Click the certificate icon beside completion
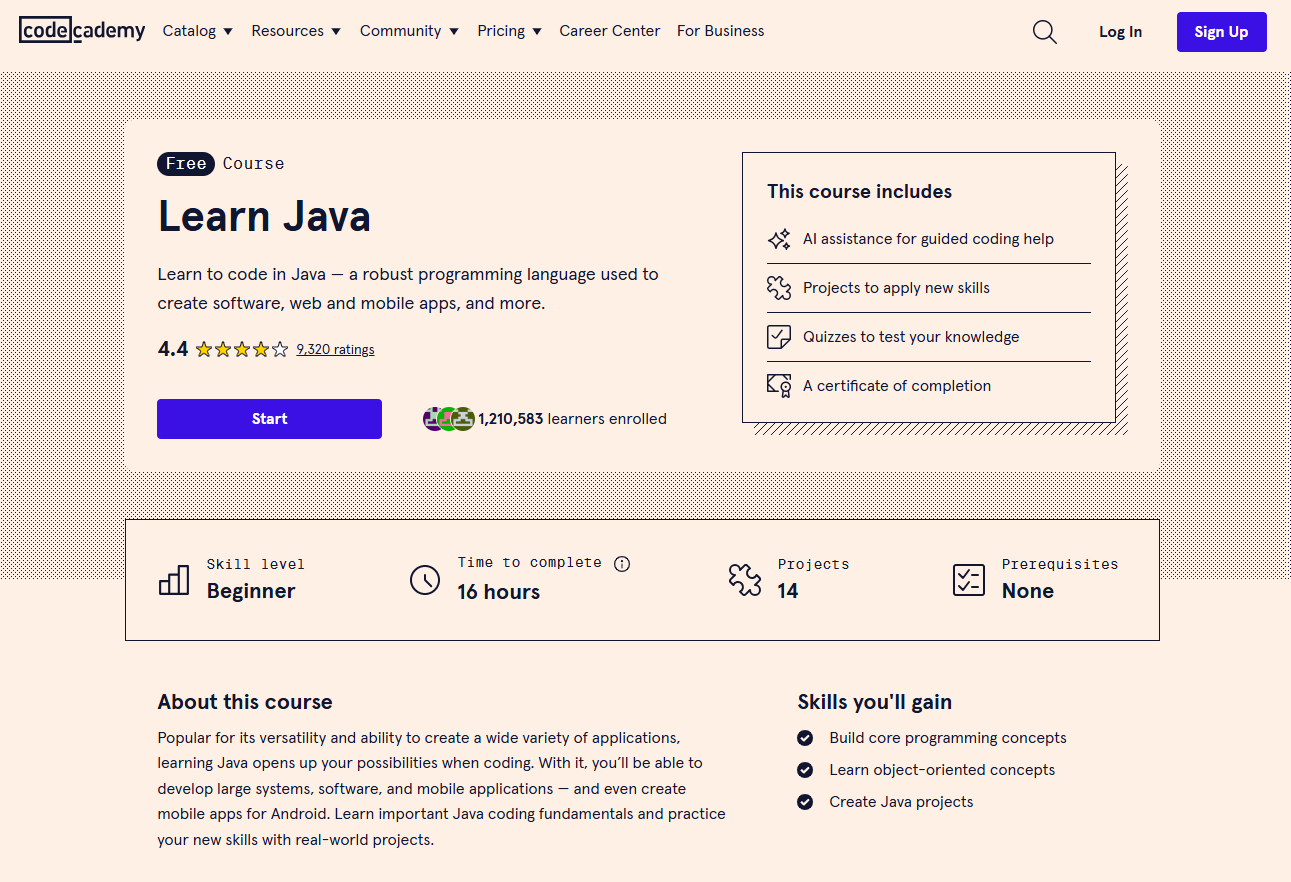 pos(779,386)
